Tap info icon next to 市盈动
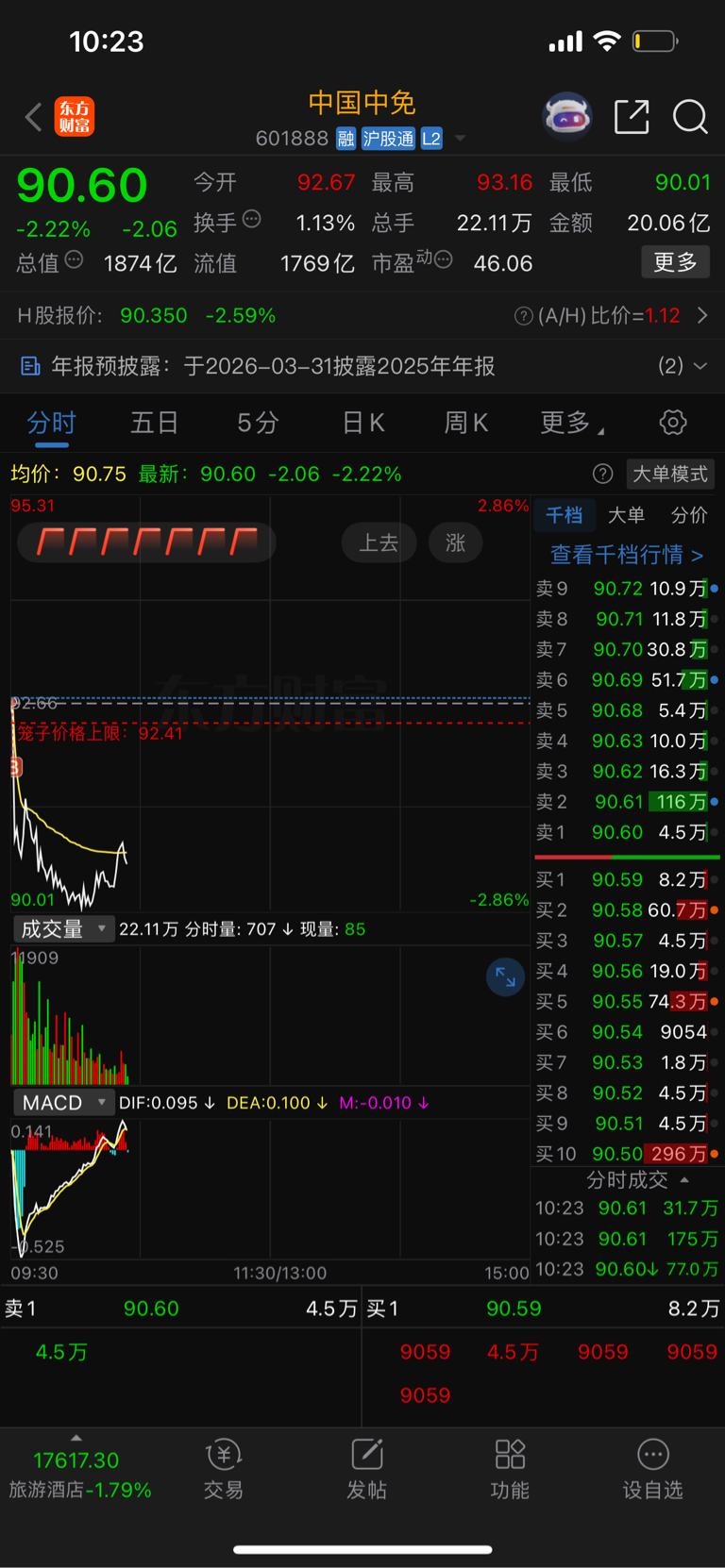The height and width of the screenshot is (1568, 725). pyautogui.click(x=443, y=259)
